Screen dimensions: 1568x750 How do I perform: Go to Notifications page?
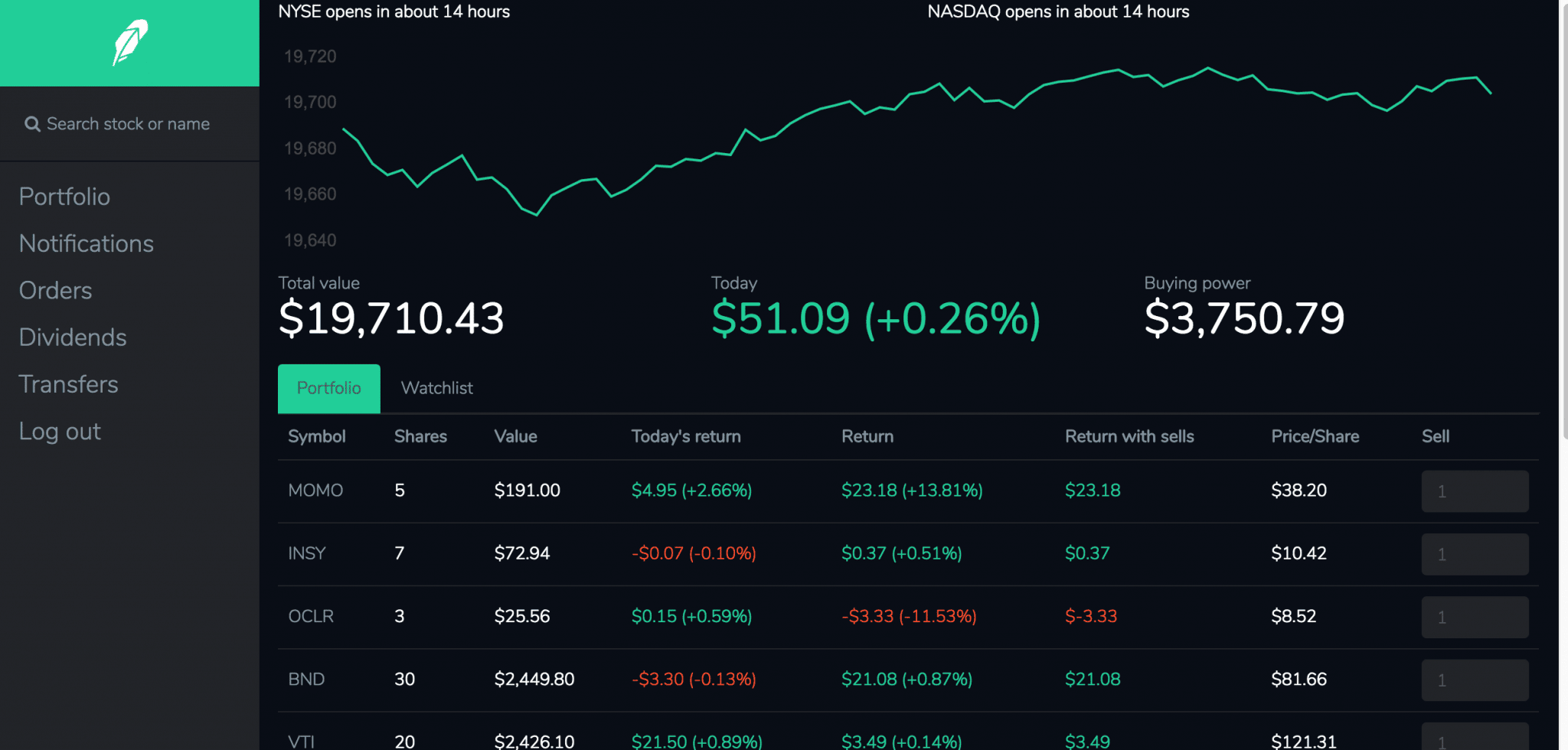pos(86,243)
